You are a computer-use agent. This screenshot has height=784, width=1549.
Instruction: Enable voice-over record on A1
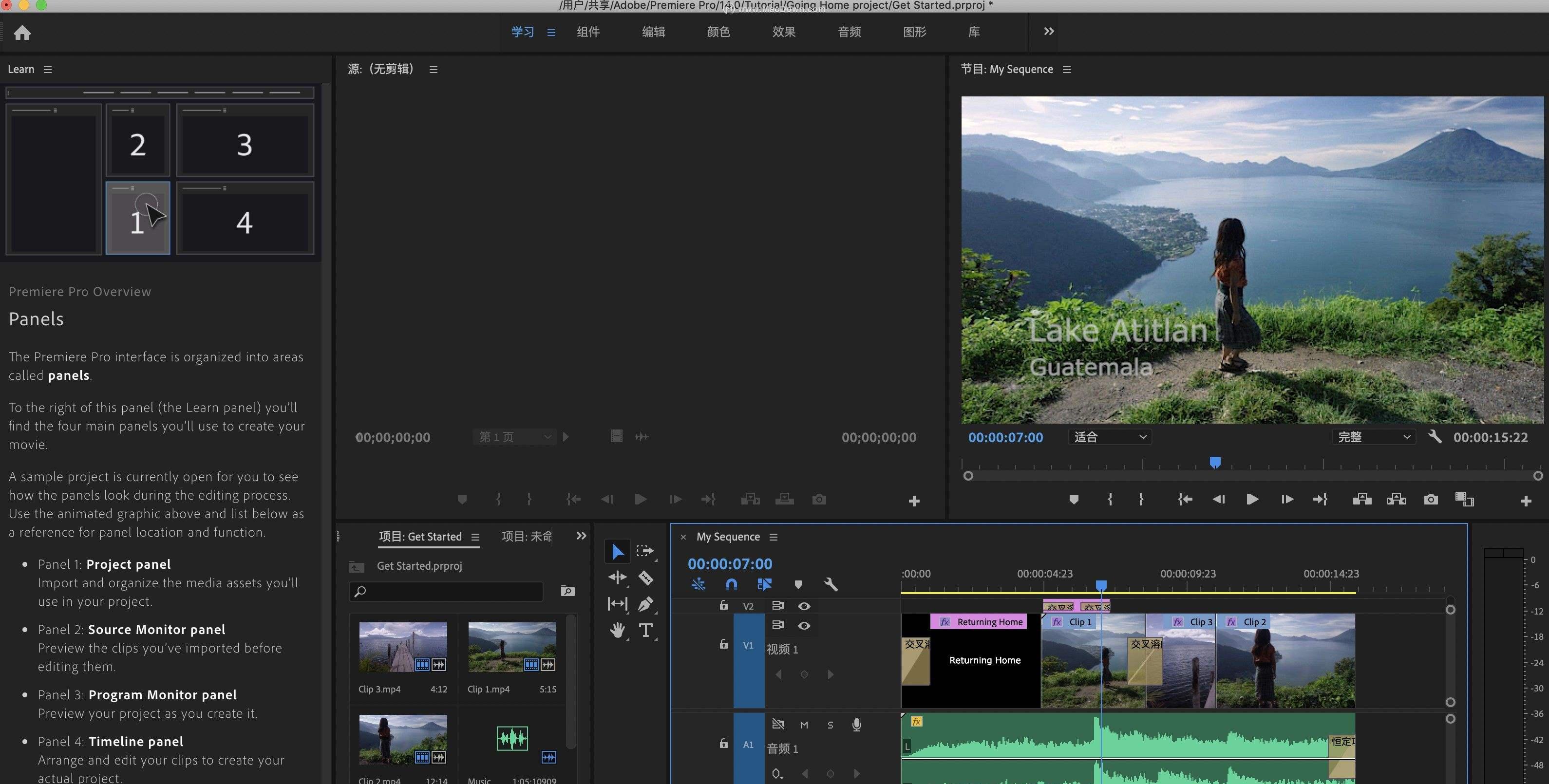[x=857, y=725]
